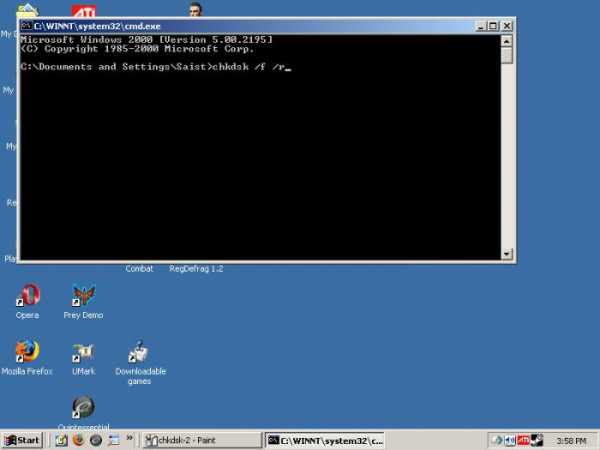The width and height of the screenshot is (600, 450).
Task: Click the cmd window scrollbar down arrow
Action: [507, 254]
